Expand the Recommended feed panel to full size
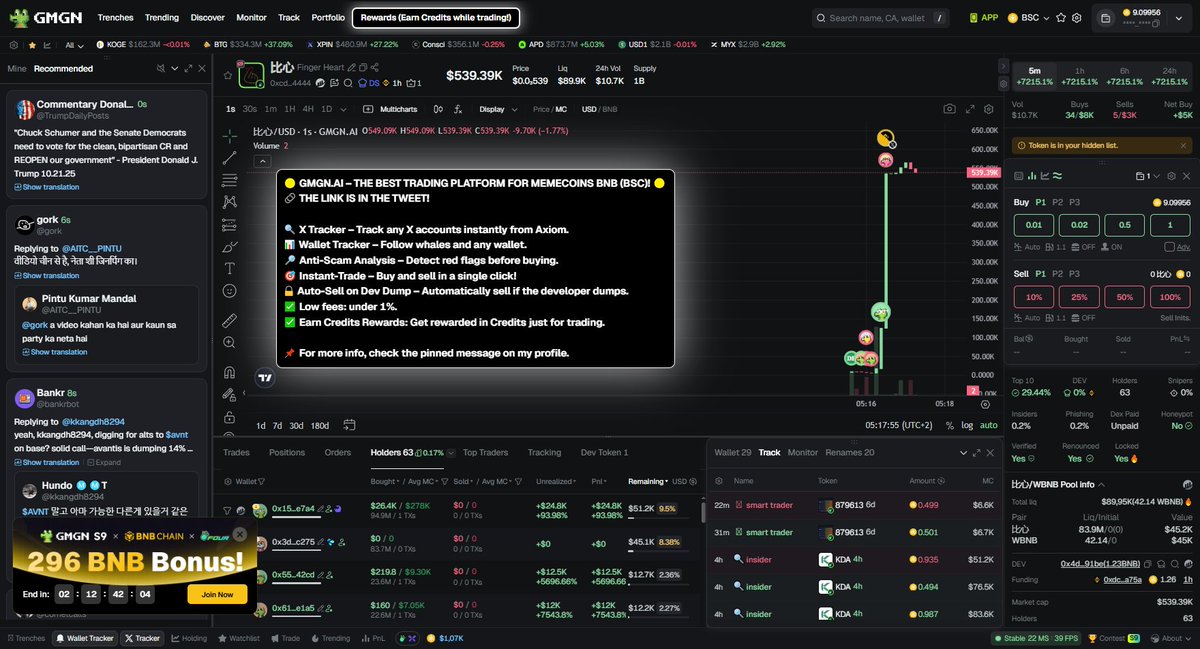Screen dimensions: 1200x649 pyautogui.click(x=187, y=68)
